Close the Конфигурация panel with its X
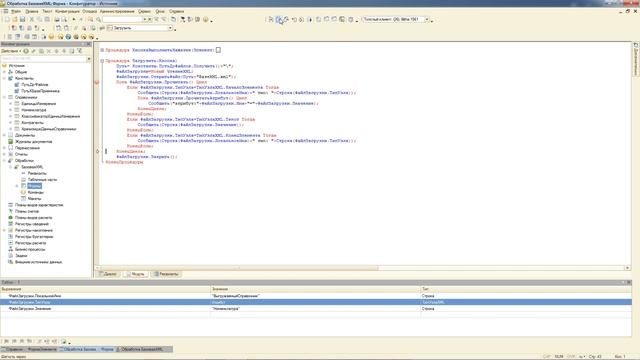Image resolution: width=640 pixels, height=360 pixels. tap(89, 44)
